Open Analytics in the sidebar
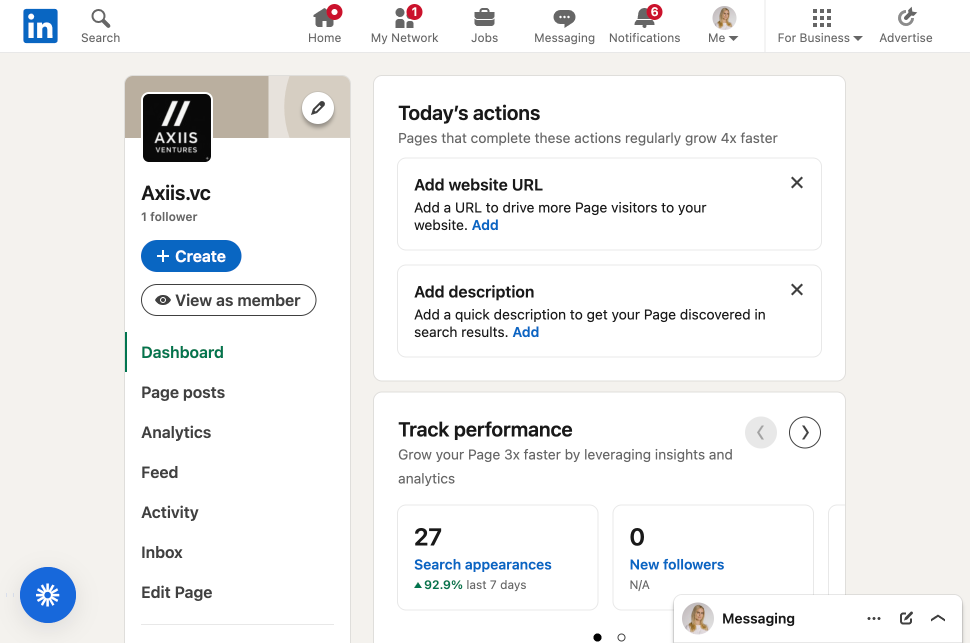Screen dimensions: 970x643 176,432
